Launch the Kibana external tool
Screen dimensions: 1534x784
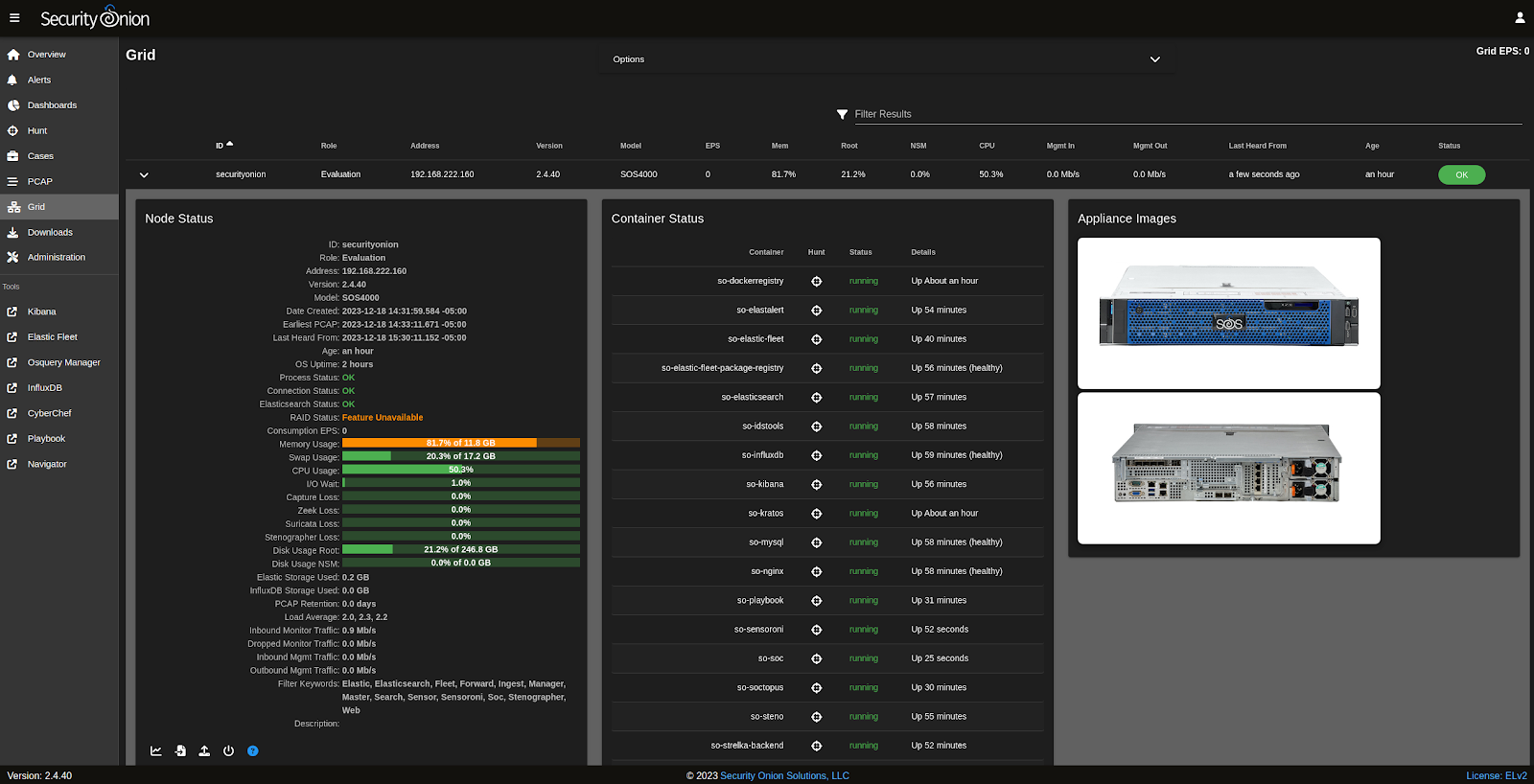coord(59,312)
